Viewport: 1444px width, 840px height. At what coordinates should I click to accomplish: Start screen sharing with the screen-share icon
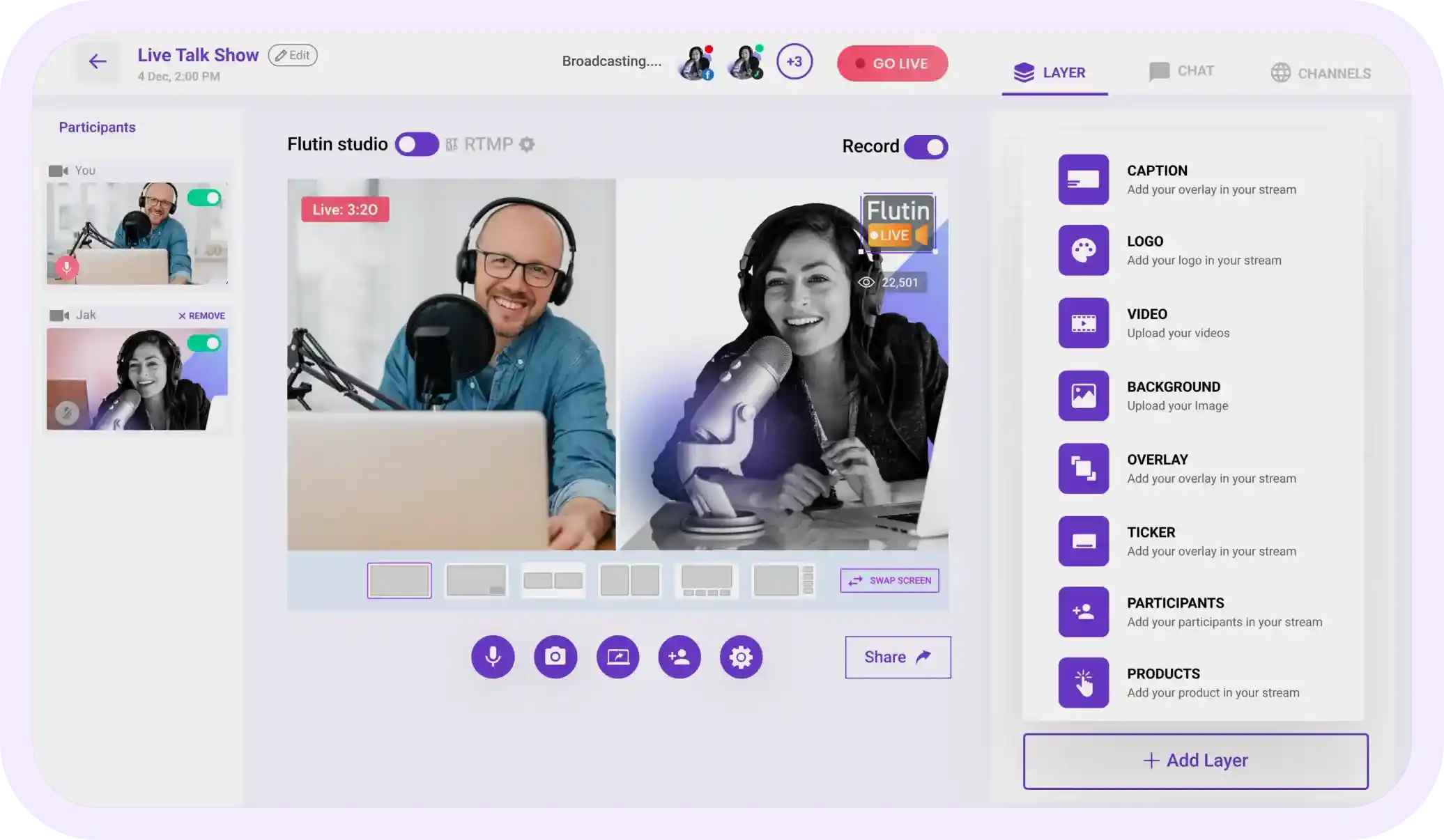(x=617, y=657)
